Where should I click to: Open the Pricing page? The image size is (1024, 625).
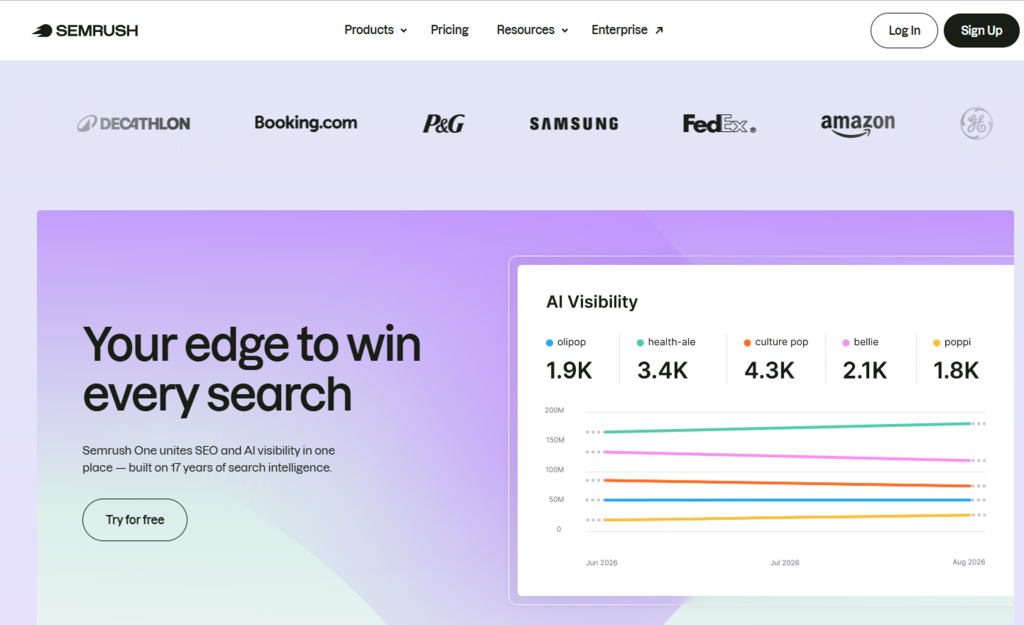(x=449, y=30)
